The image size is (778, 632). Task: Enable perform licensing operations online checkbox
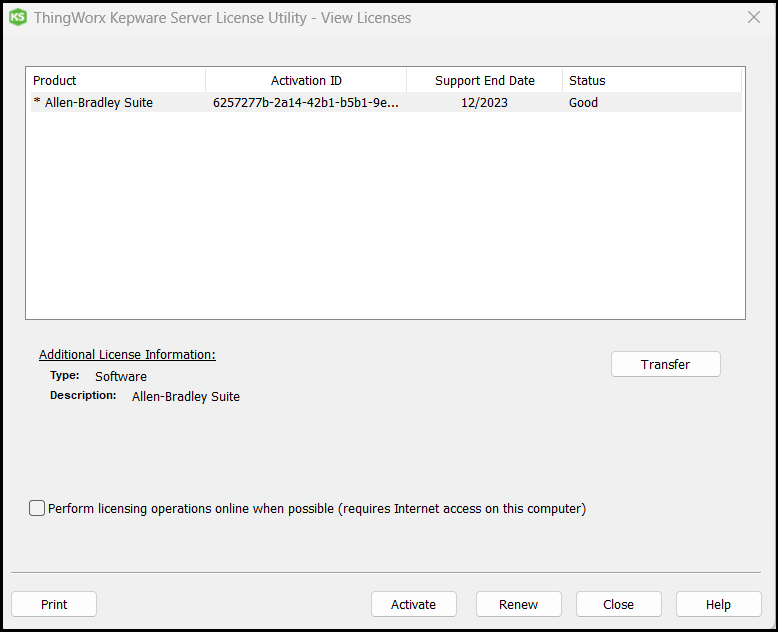coord(38,508)
